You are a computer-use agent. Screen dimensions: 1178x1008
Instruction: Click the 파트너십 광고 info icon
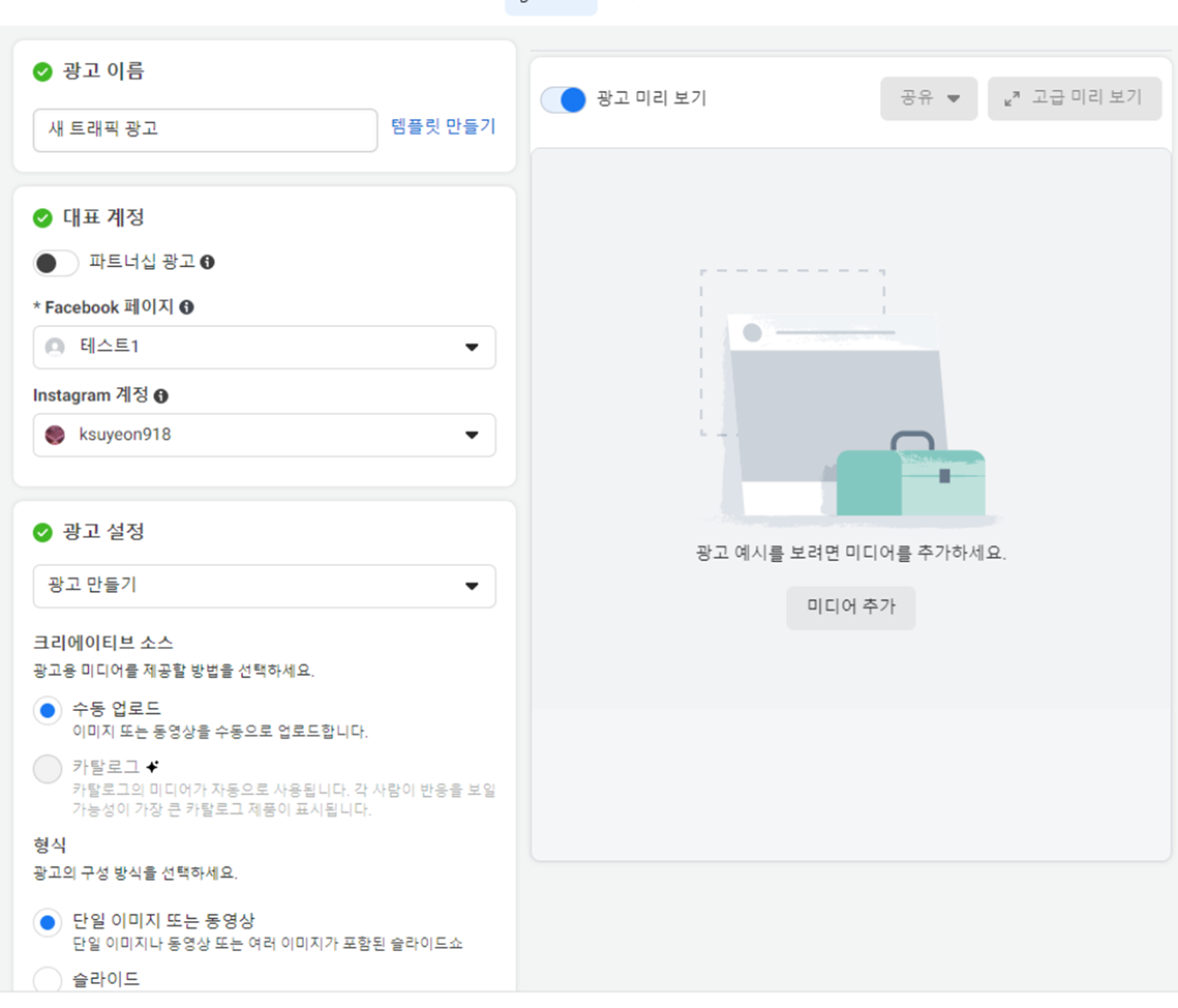[x=208, y=262]
